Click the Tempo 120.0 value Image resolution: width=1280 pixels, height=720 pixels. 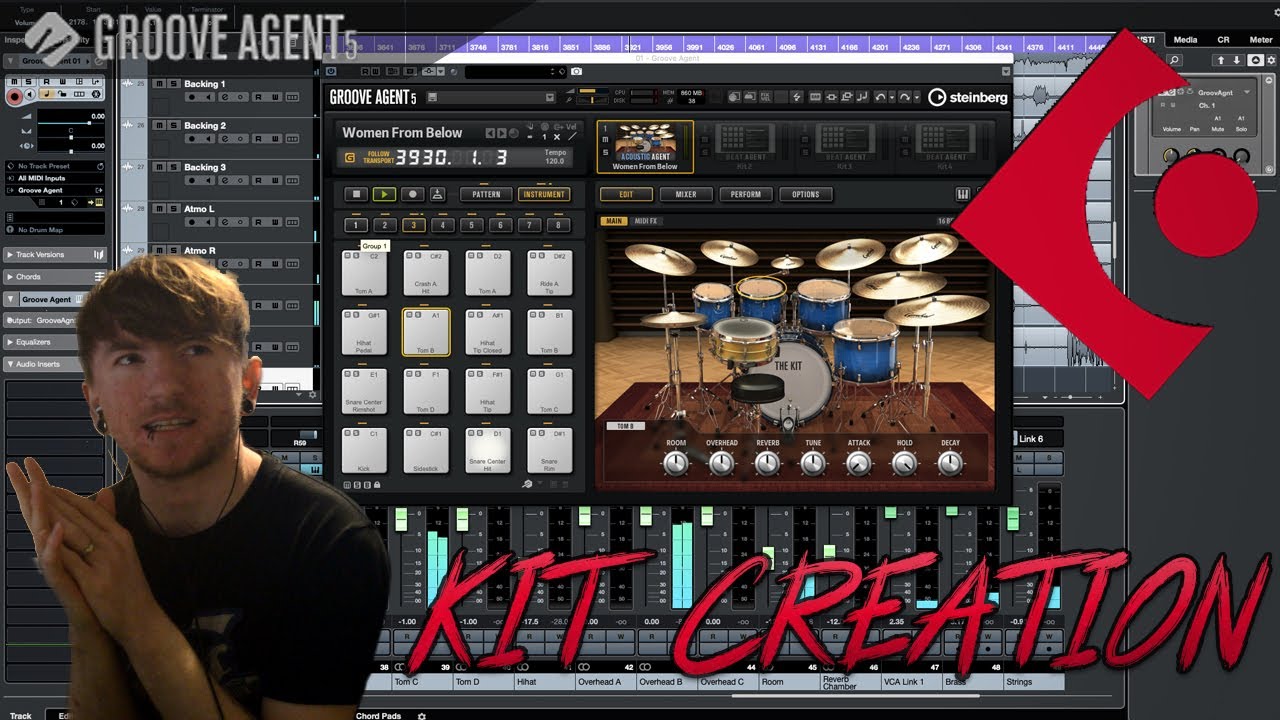[553, 160]
